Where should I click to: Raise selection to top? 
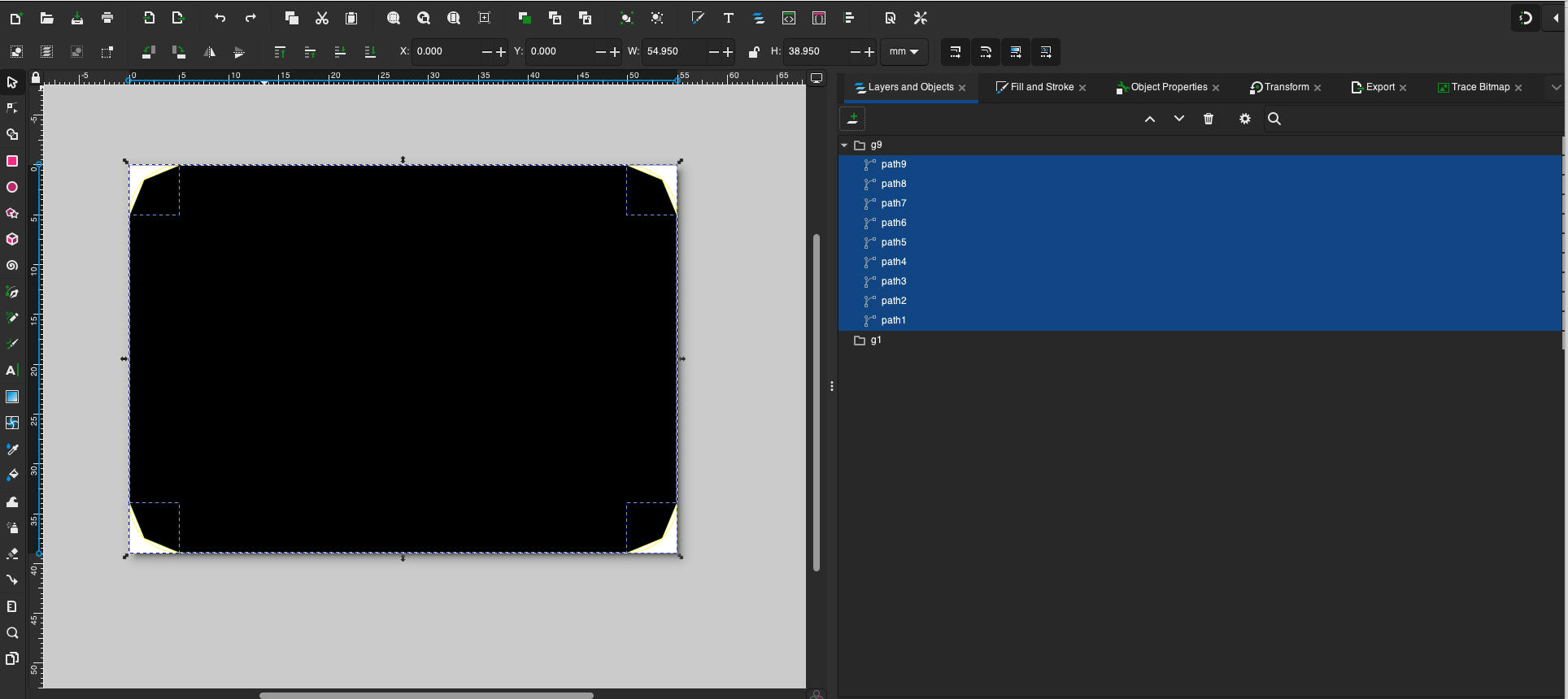[280, 52]
